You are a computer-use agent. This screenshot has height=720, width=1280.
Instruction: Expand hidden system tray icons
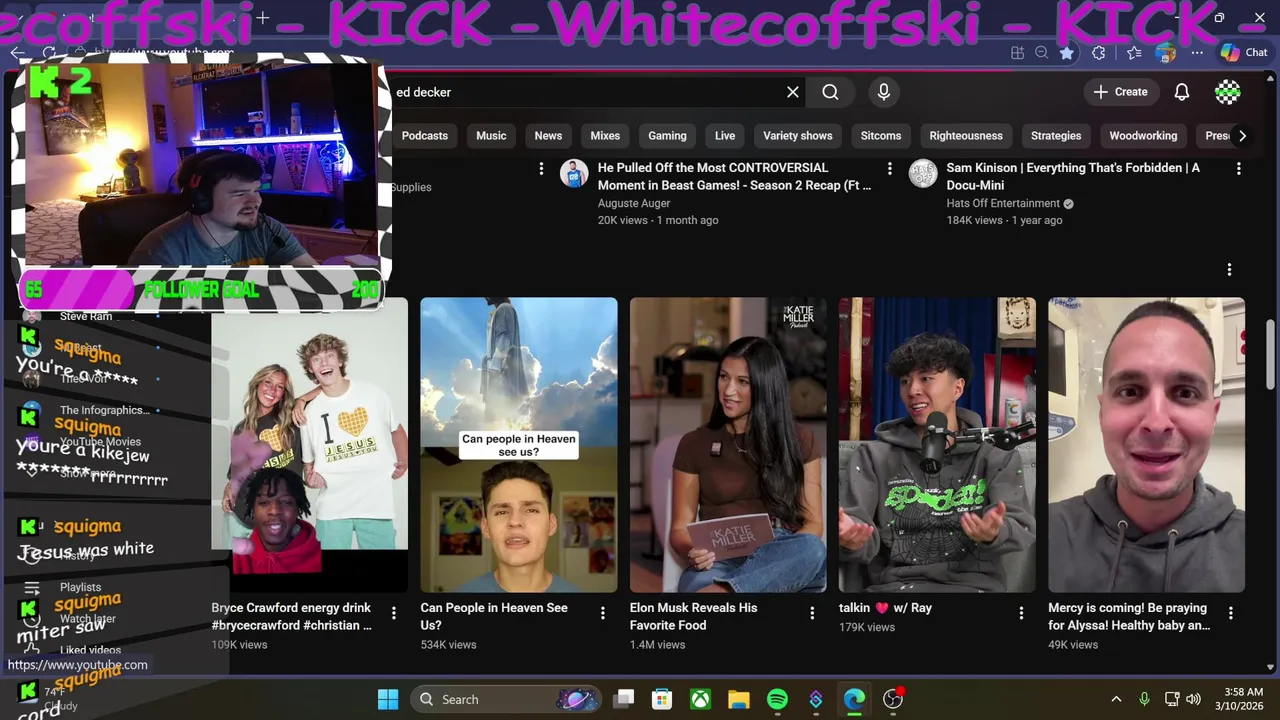1116,699
